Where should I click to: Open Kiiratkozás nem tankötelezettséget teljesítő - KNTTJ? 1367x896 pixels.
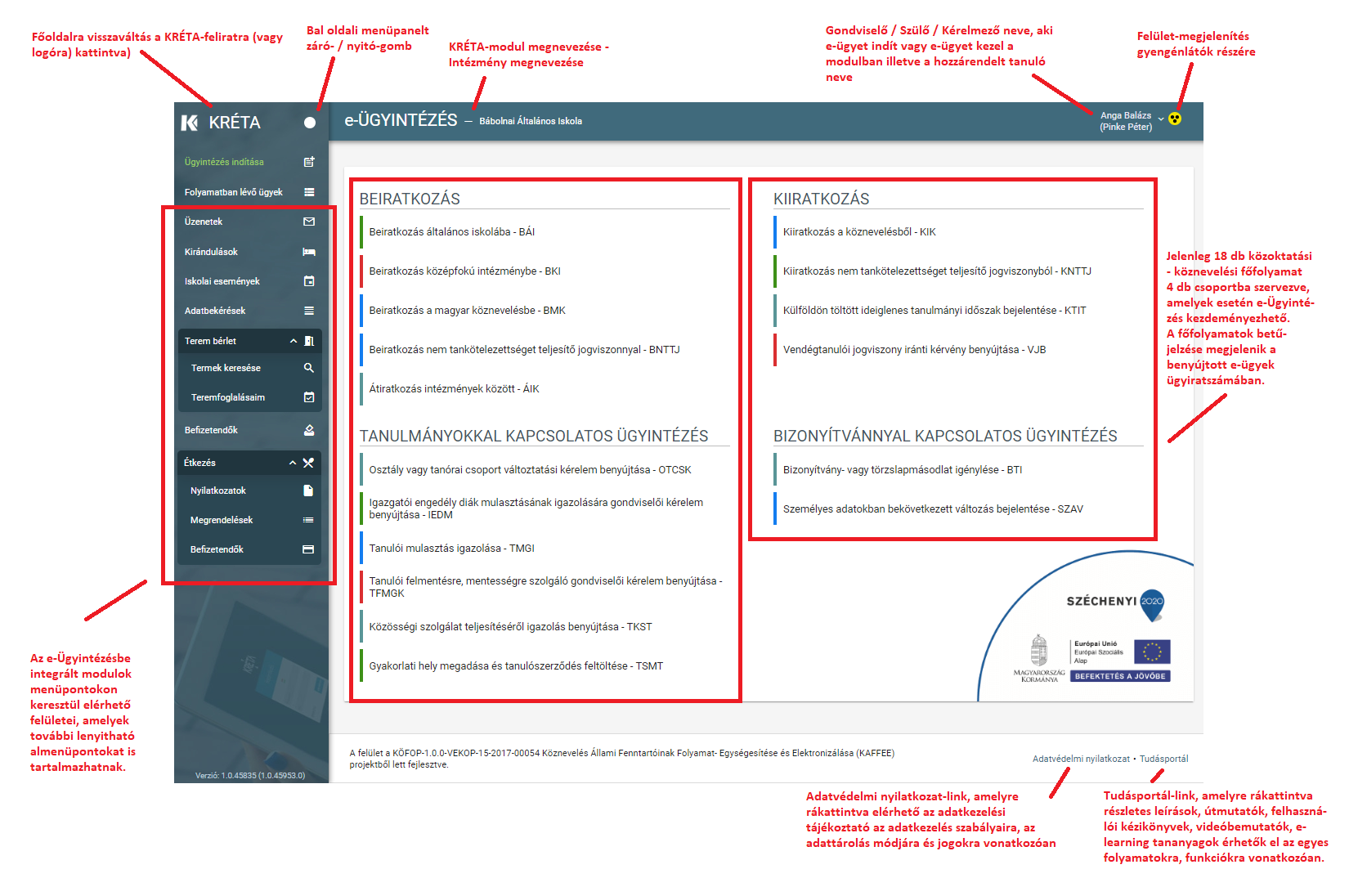coord(937,271)
